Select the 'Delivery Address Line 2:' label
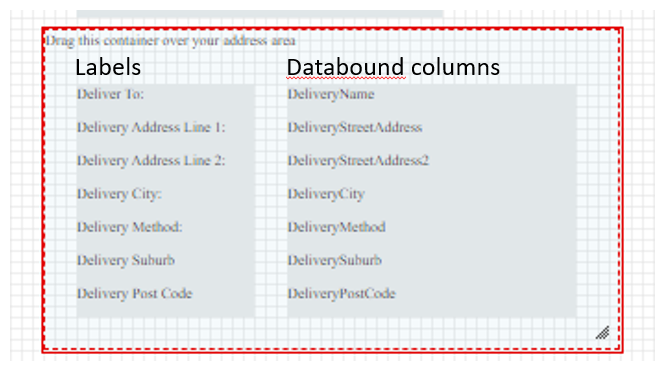The image size is (669, 376). pos(151,160)
